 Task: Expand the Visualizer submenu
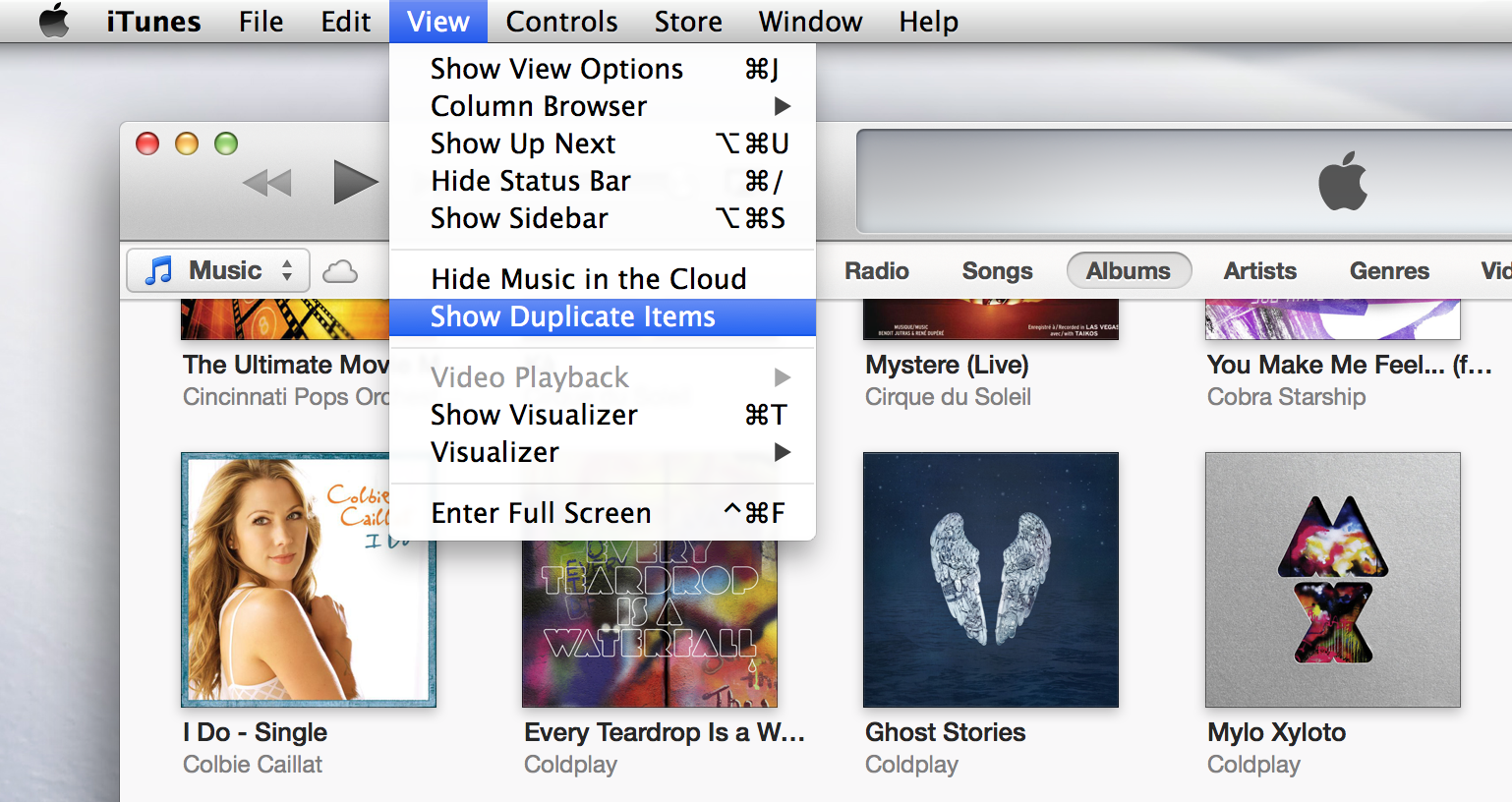tap(603, 452)
